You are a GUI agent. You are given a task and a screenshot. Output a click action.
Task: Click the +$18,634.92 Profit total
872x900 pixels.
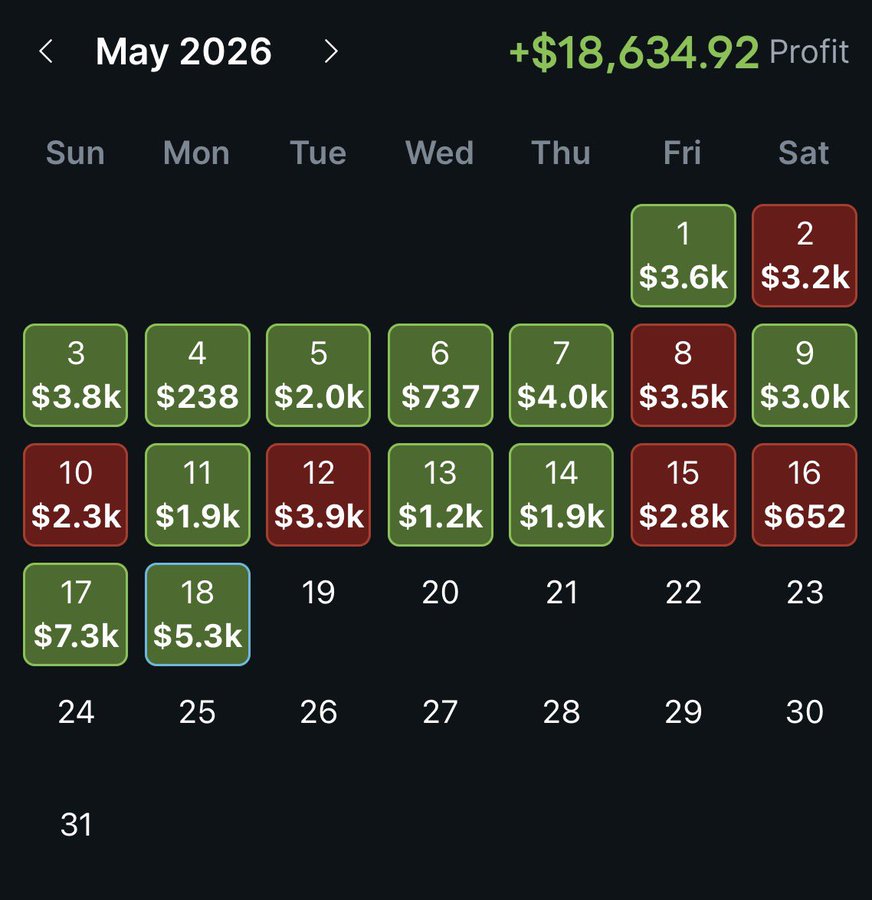(x=679, y=52)
